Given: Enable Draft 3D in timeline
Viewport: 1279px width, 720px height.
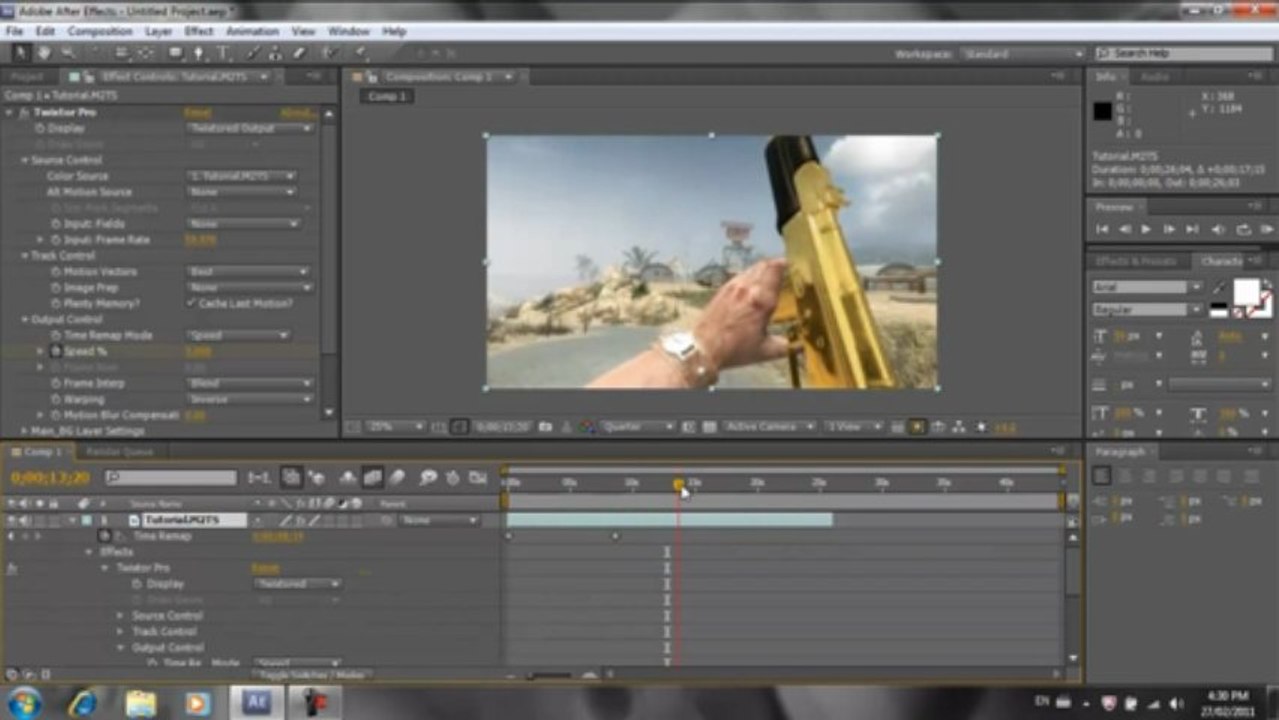Looking at the screenshot, I should [x=316, y=478].
